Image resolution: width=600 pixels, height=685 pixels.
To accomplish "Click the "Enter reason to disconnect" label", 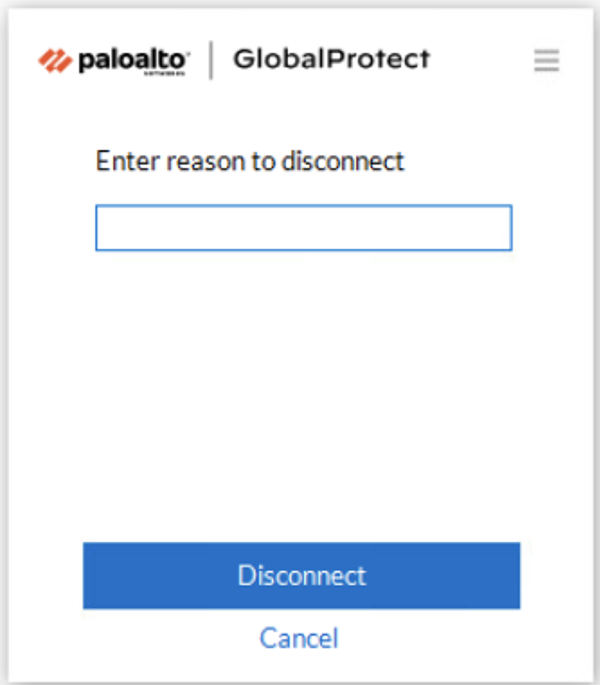I will coord(250,161).
